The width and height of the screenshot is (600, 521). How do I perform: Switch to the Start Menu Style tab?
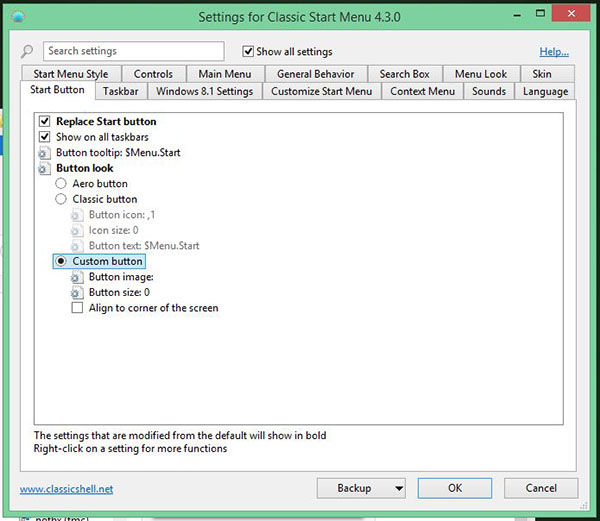71,74
